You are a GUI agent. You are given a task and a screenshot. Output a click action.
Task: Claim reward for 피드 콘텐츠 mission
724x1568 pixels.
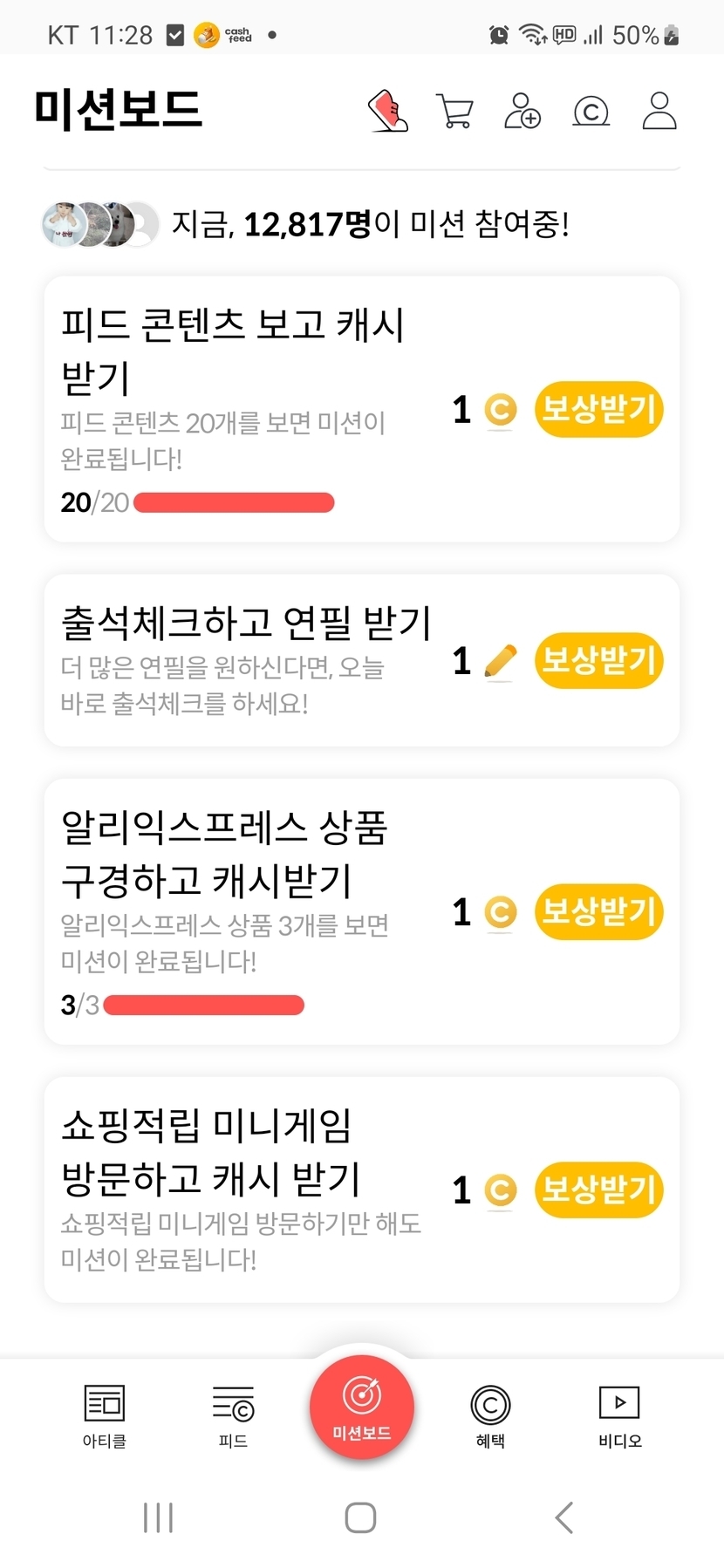point(598,409)
